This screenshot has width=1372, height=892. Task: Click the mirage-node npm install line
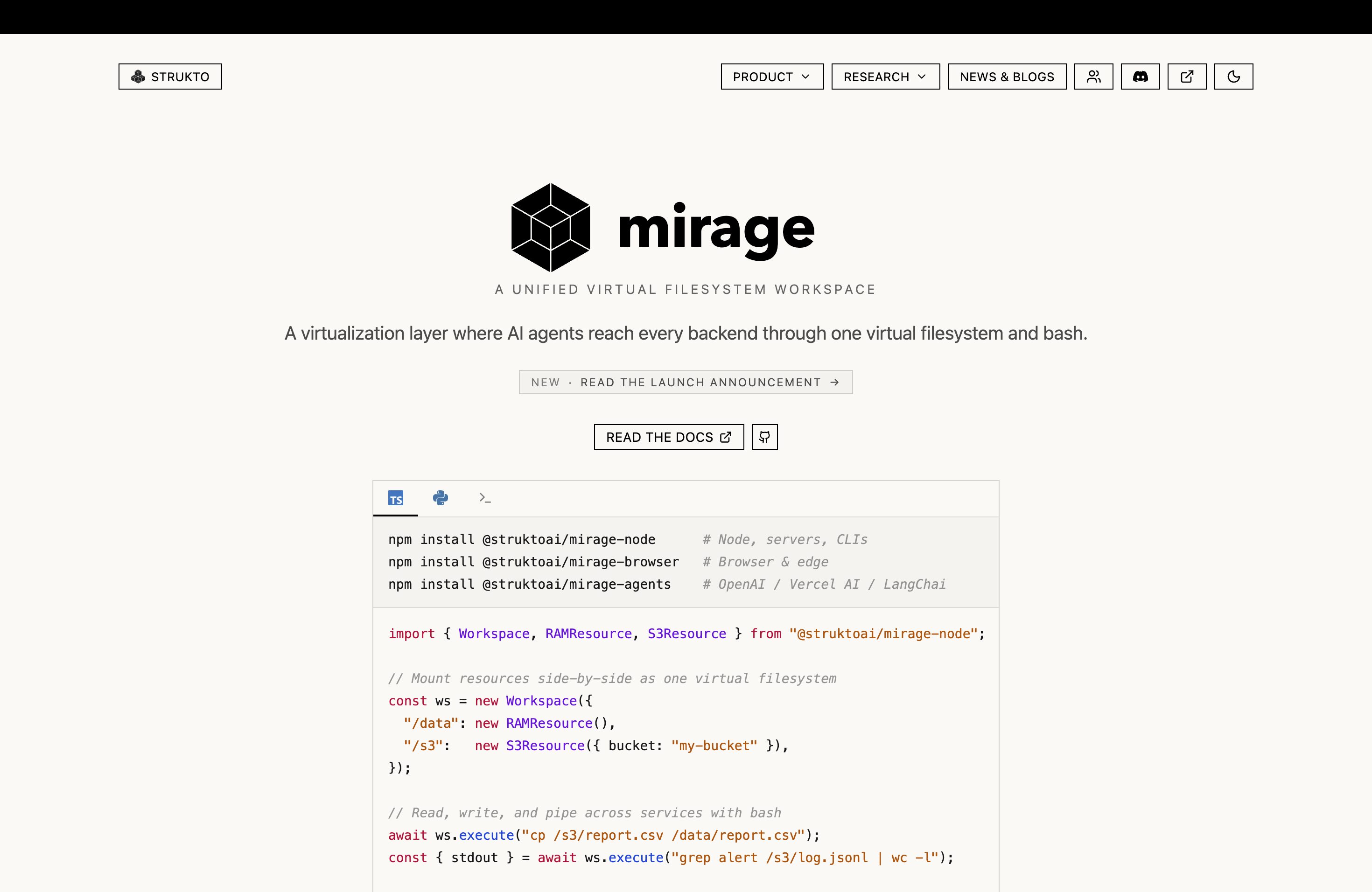[522, 539]
